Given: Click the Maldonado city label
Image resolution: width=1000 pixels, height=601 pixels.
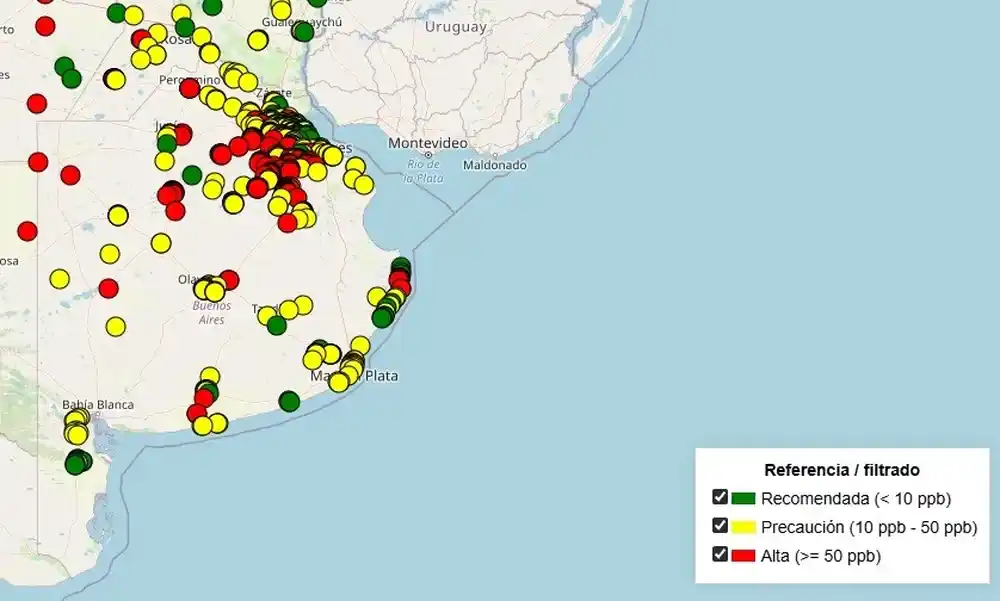Looking at the screenshot, I should [496, 166].
